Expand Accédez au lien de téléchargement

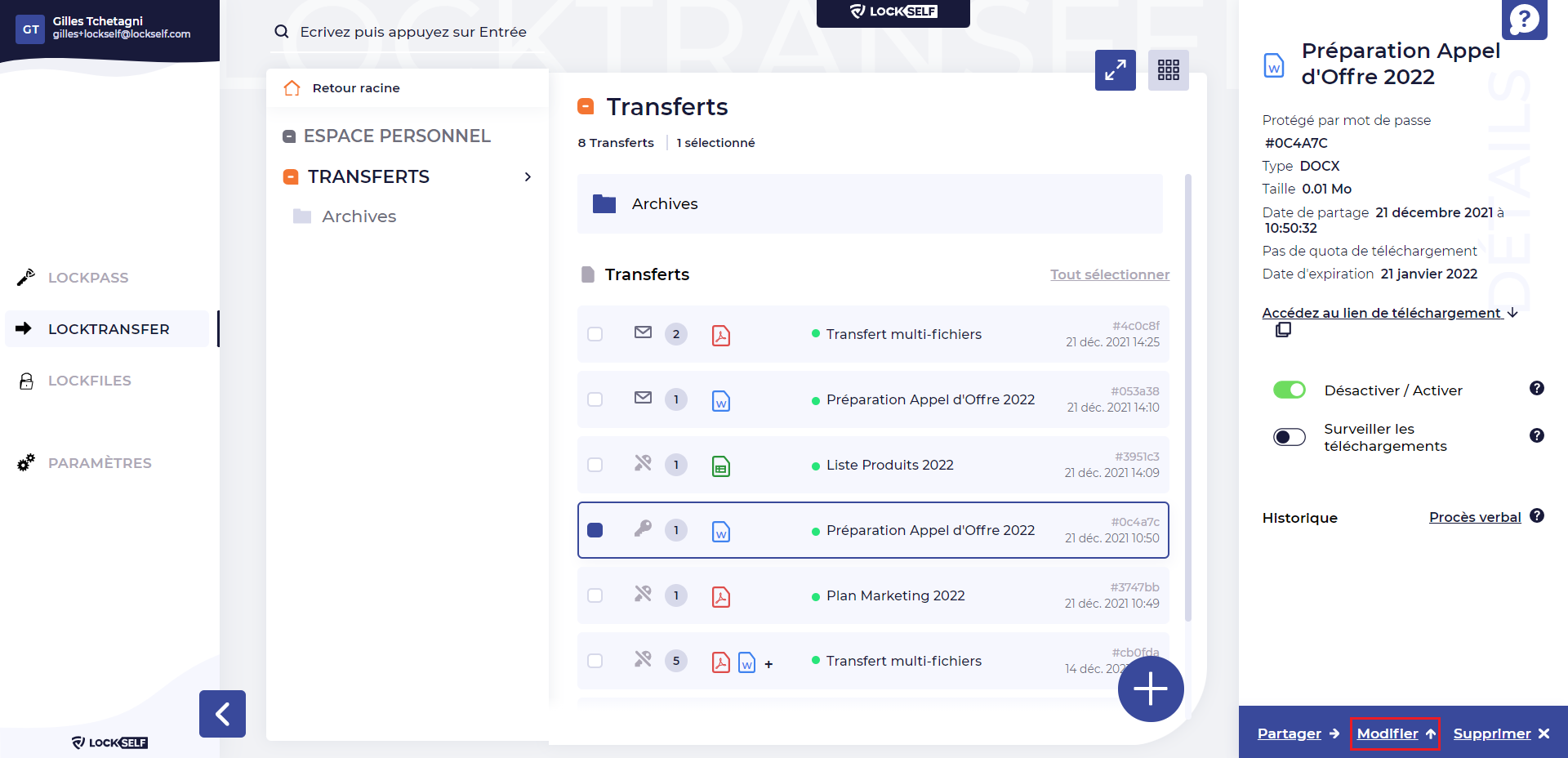1388,313
